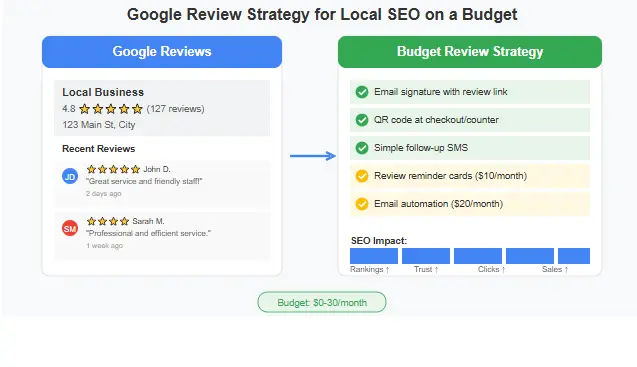Viewport: 637px width, 367px height.
Task: Click the yellow check beside Review reminder cards
Action: coord(362,176)
